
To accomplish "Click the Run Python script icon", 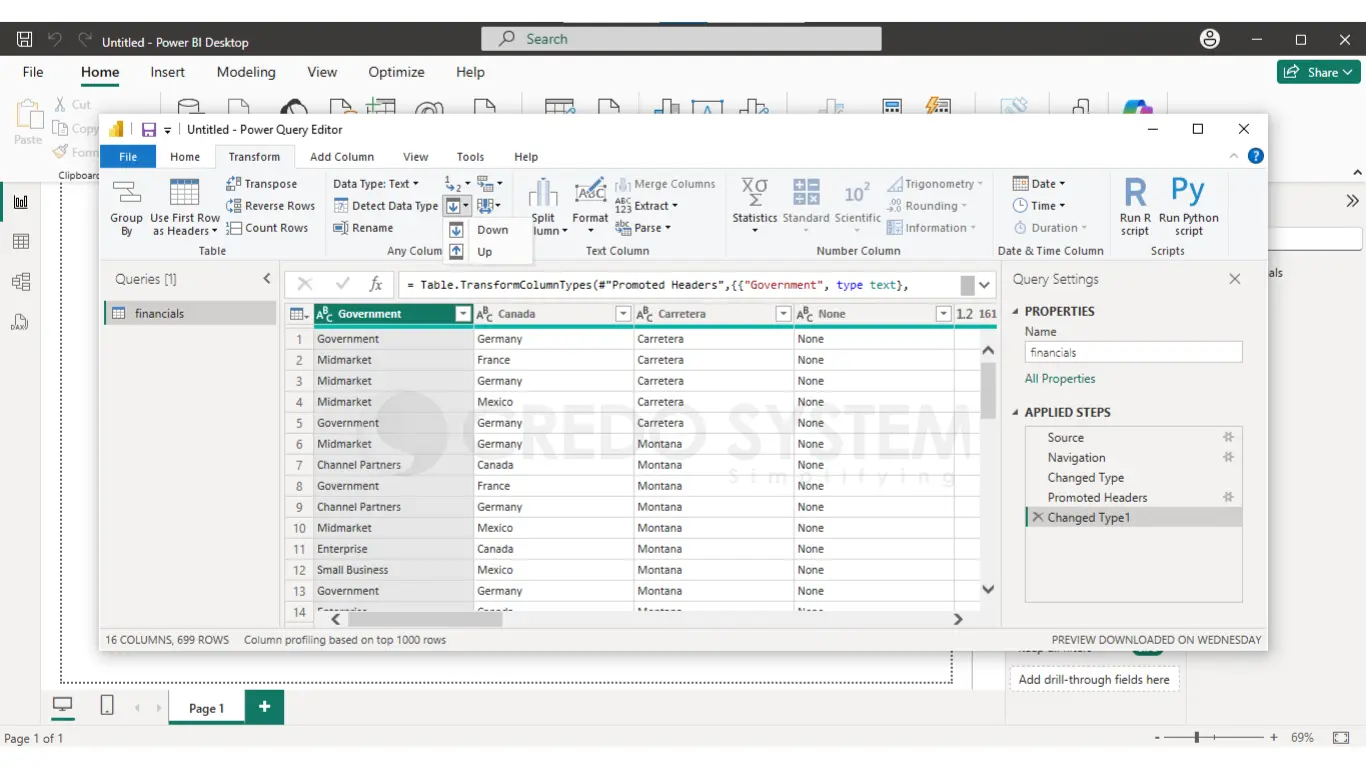I will [x=1188, y=192].
